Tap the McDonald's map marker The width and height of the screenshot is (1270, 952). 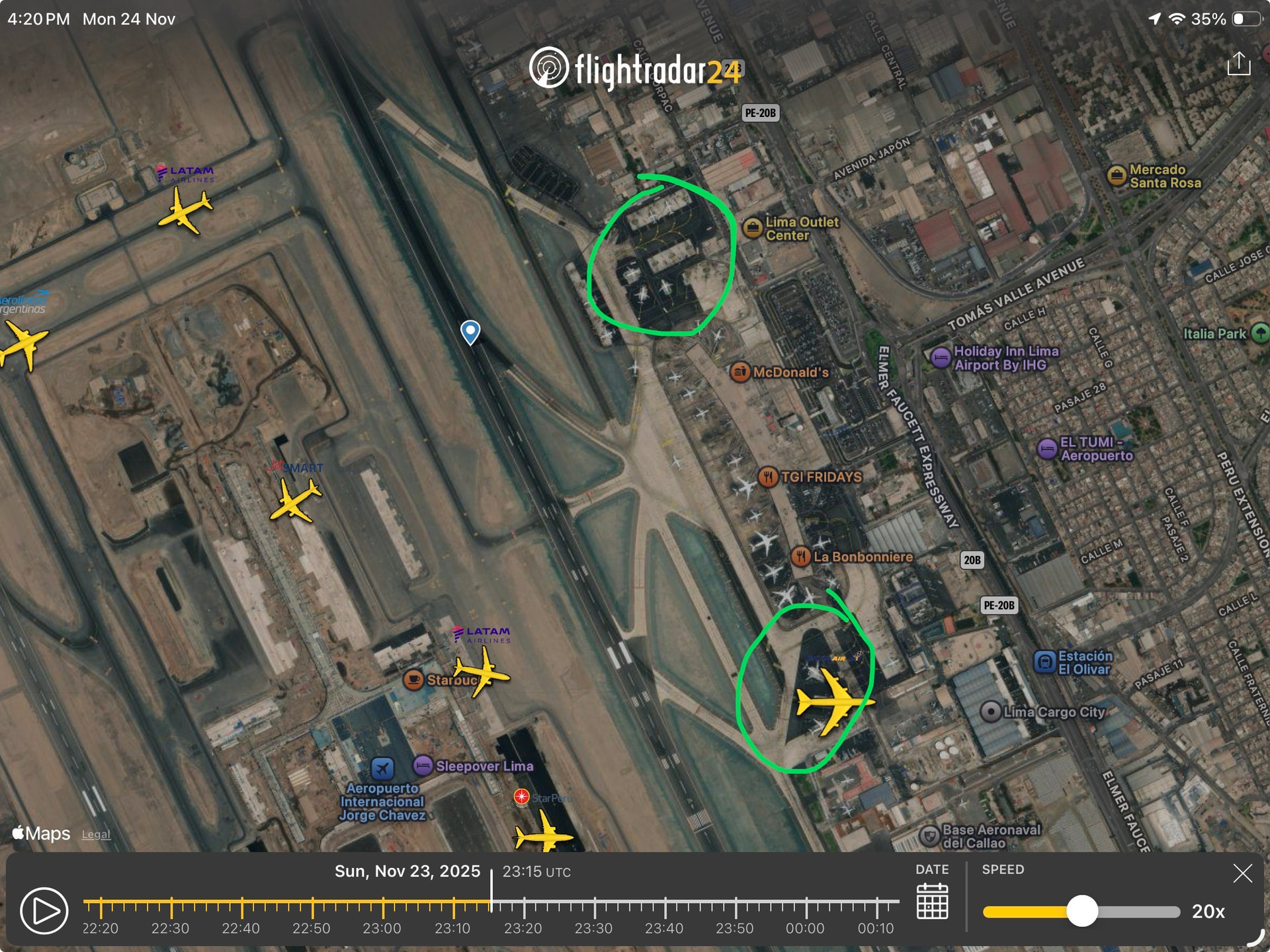(740, 372)
